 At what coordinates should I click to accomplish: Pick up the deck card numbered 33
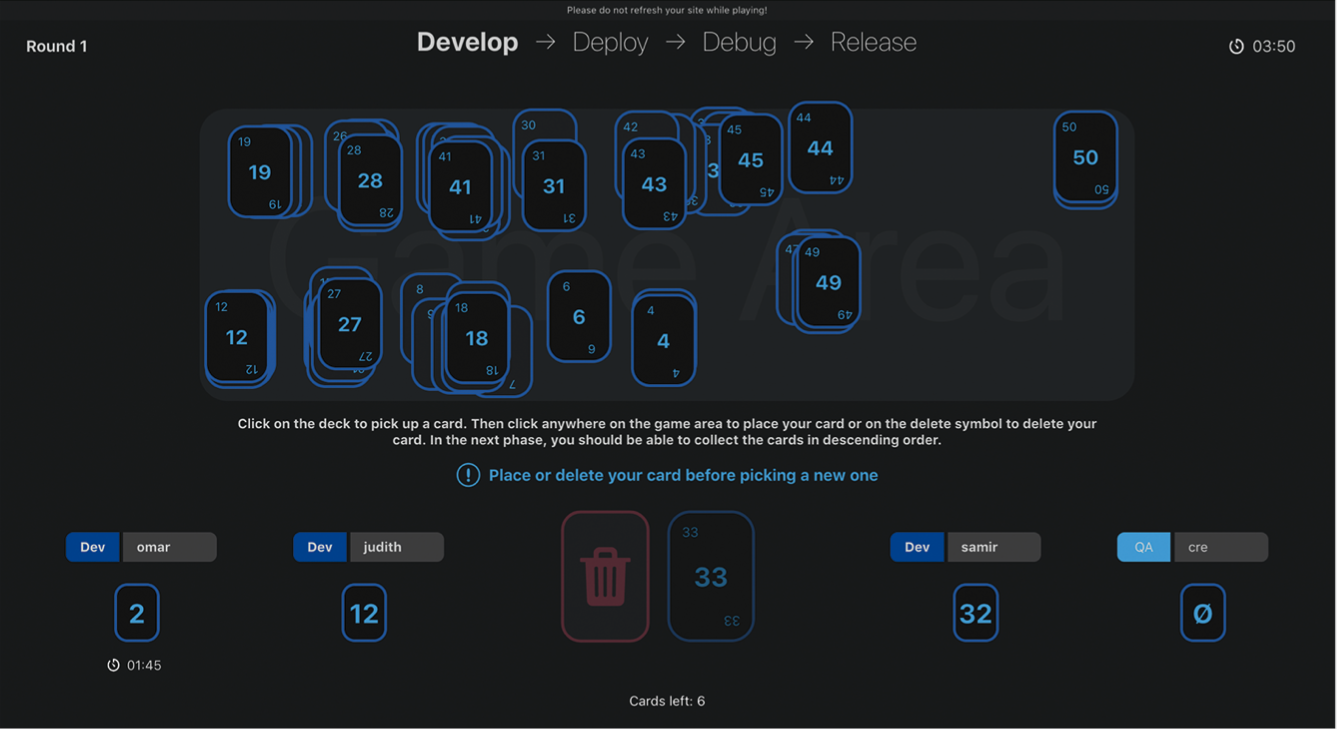click(x=710, y=577)
